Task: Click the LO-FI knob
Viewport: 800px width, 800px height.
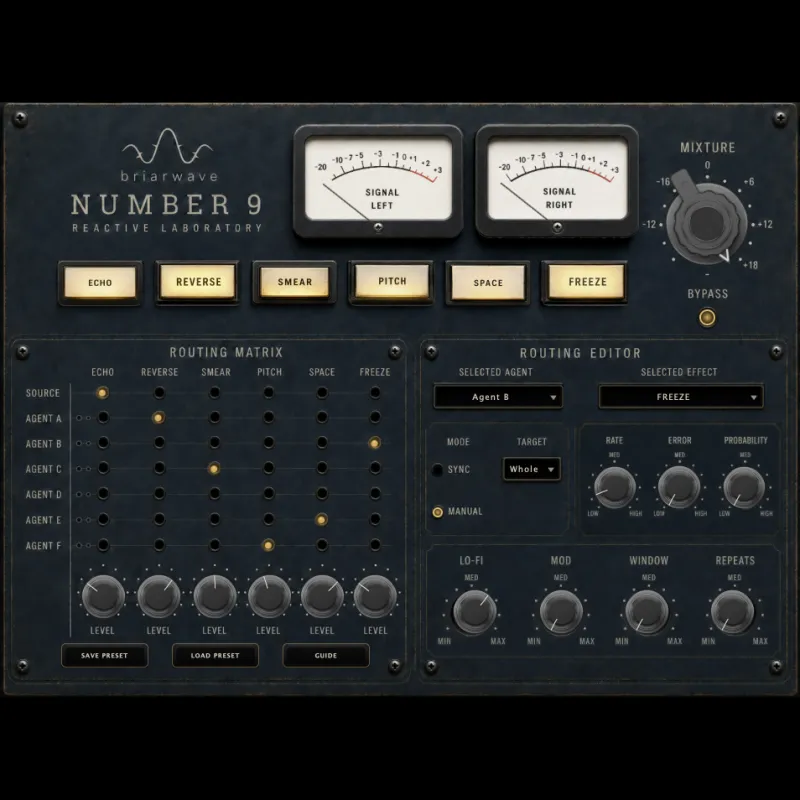Action: click(x=474, y=611)
